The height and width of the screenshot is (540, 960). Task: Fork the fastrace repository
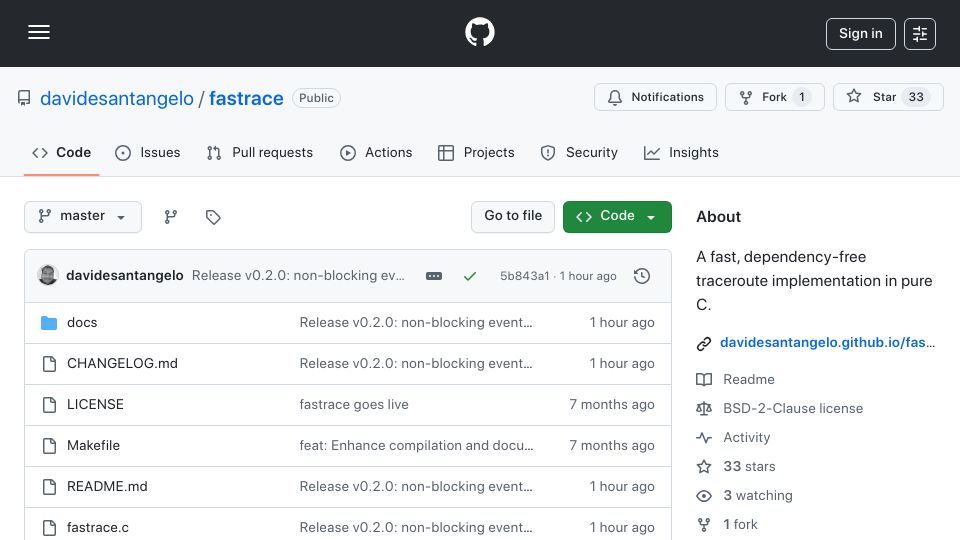pos(774,97)
